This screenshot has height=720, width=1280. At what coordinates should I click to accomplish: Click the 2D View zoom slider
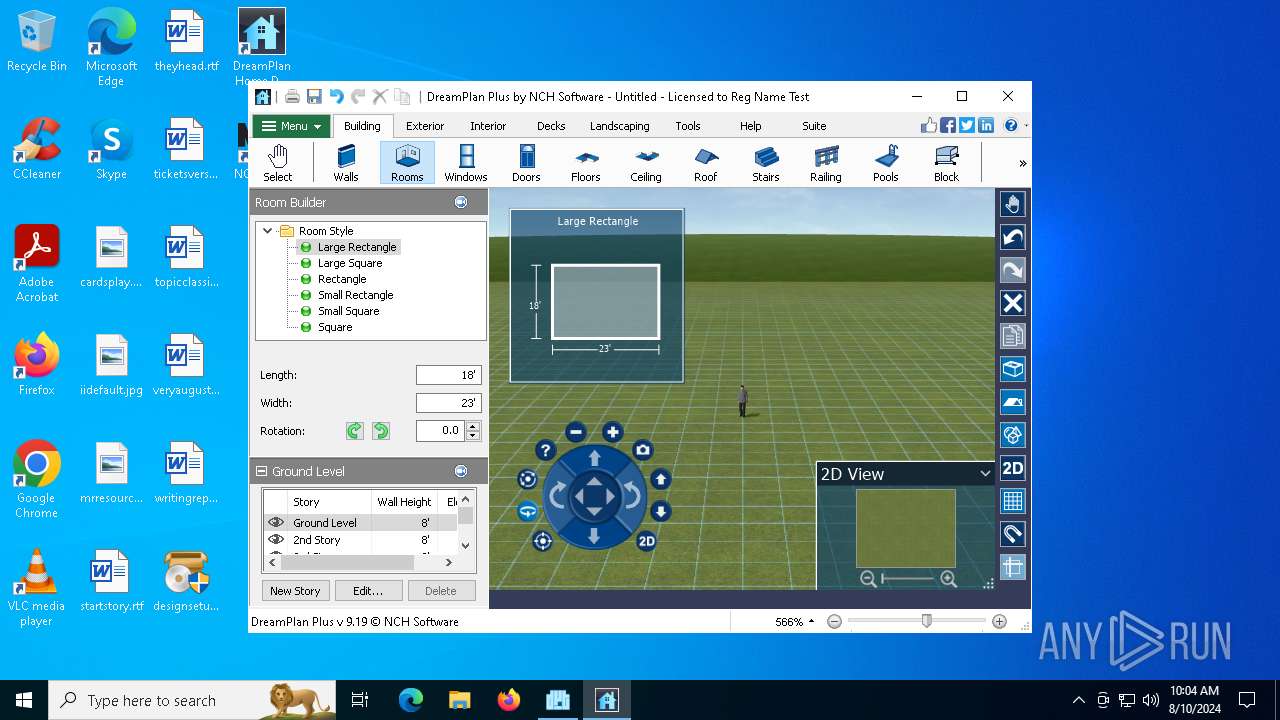tap(908, 579)
